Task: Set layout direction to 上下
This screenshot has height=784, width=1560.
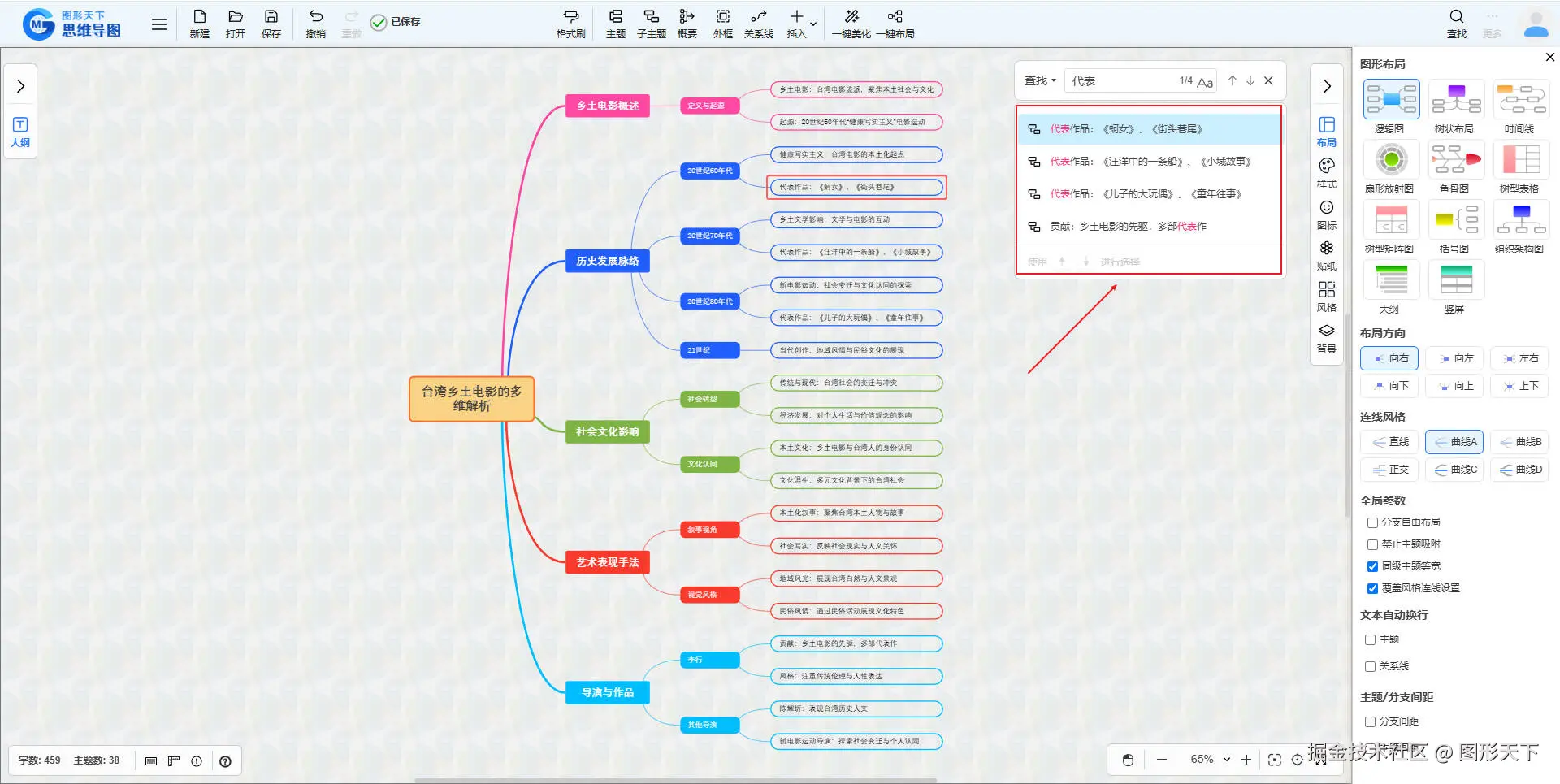Action: tap(1519, 386)
